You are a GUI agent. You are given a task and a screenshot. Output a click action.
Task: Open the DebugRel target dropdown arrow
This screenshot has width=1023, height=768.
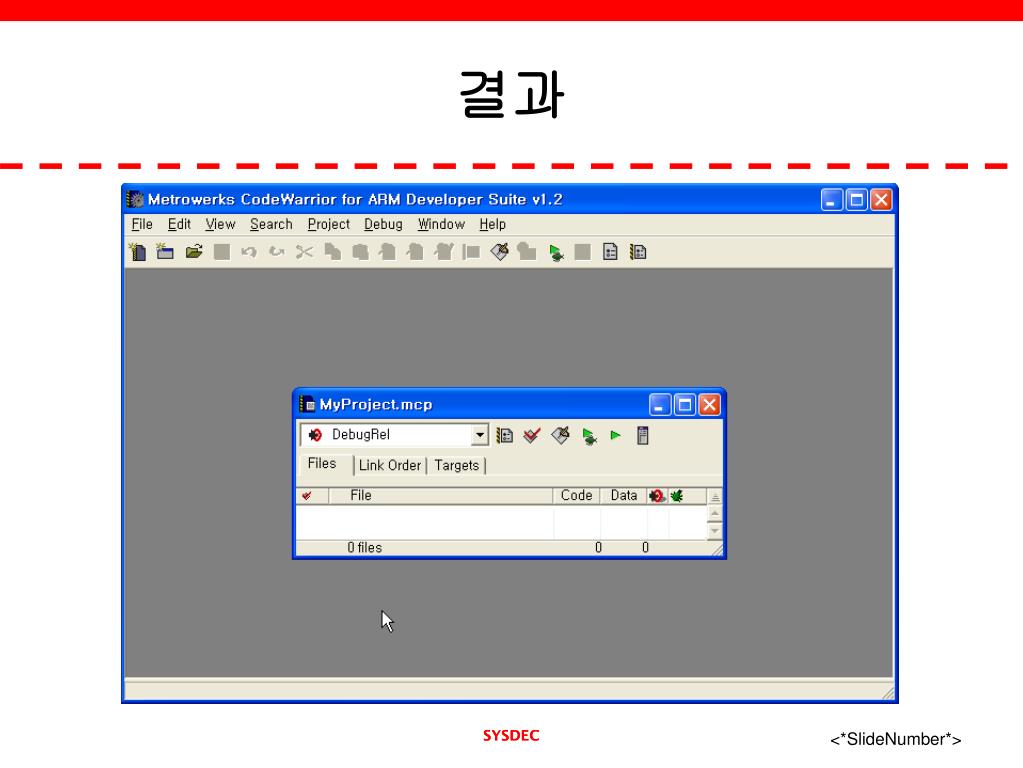(x=480, y=435)
